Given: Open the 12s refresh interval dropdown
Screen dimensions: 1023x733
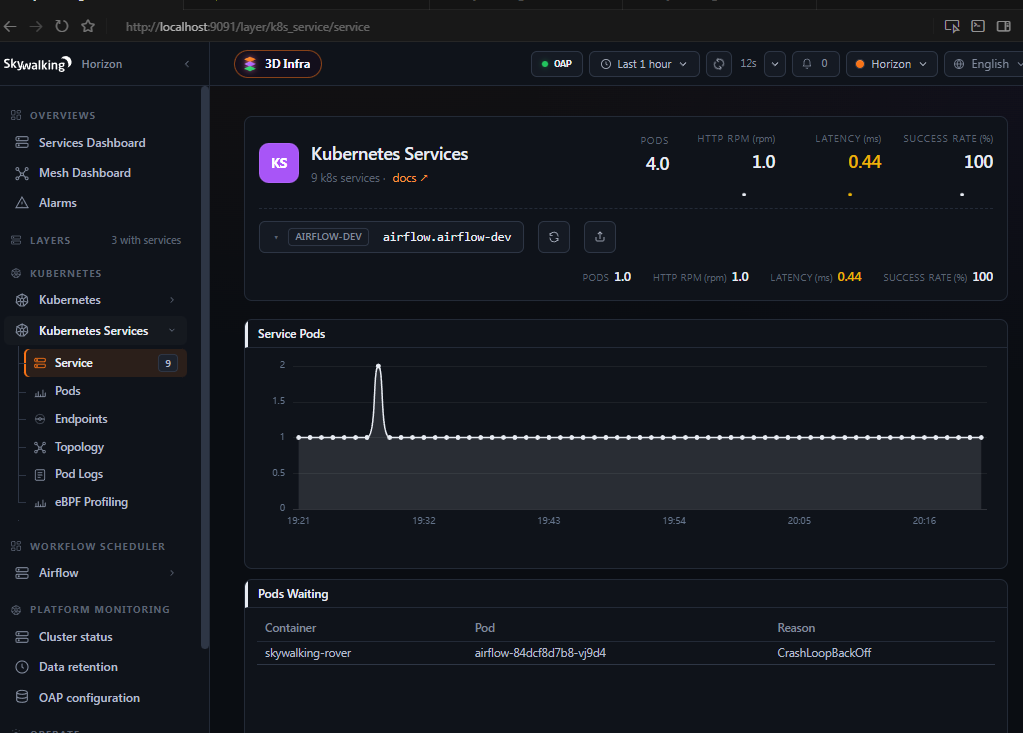Looking at the screenshot, I should click(774, 64).
